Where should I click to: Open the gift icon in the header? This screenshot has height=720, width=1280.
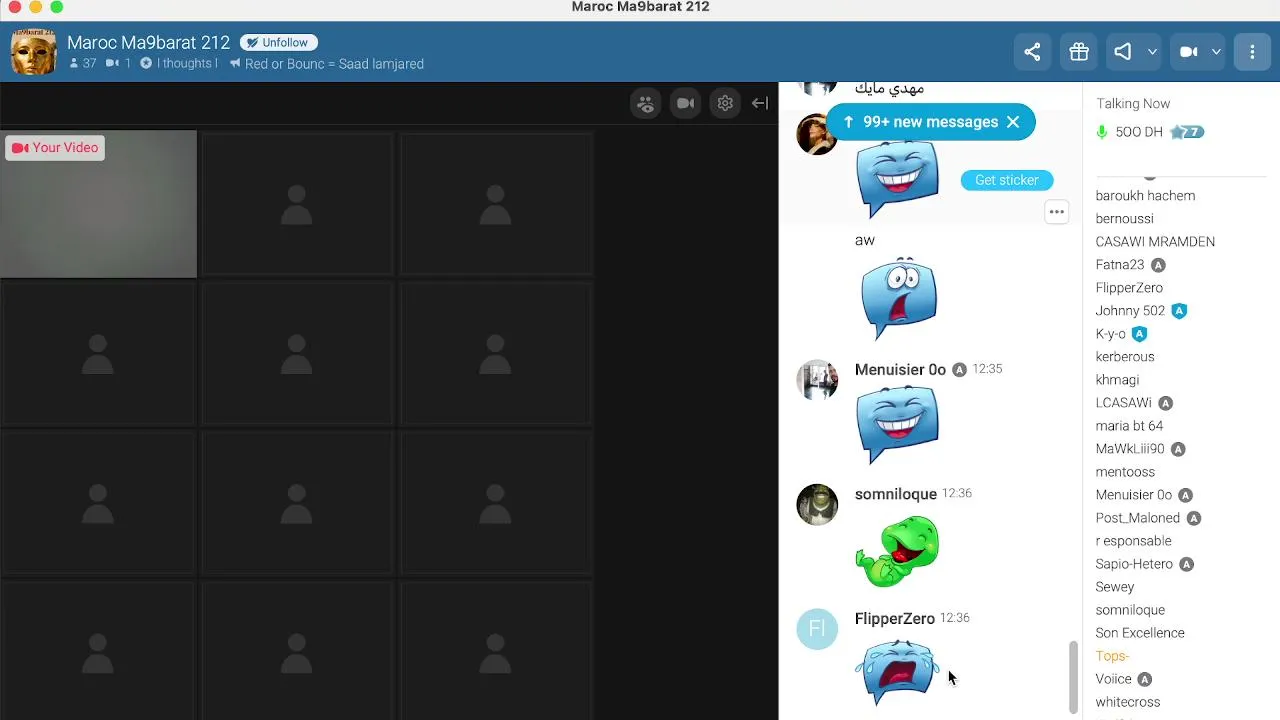pyautogui.click(x=1079, y=52)
